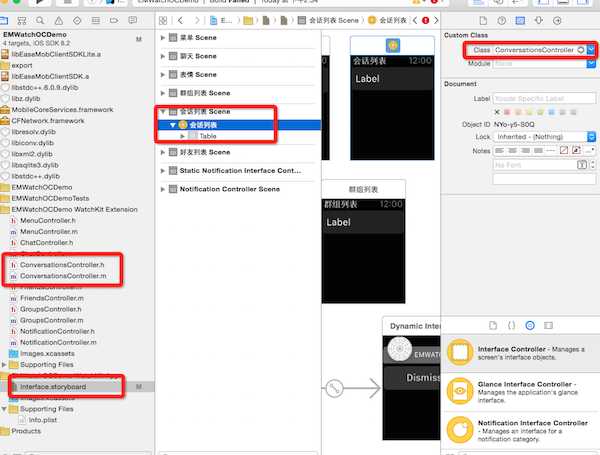This screenshot has width=600, height=455.
Task: Open the Quick Help inspector icon
Action: point(502,20)
